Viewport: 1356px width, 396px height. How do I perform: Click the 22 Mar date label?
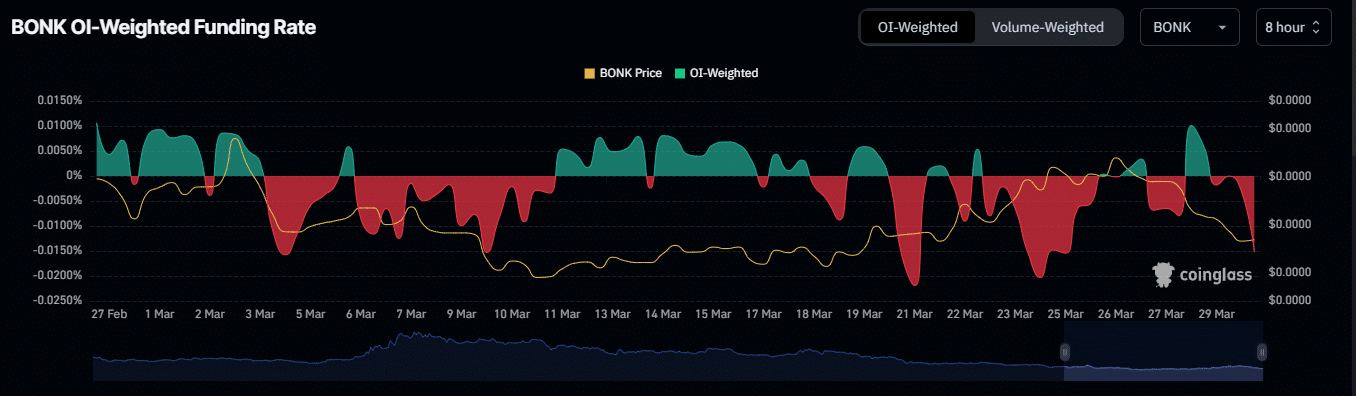pyautogui.click(x=965, y=314)
